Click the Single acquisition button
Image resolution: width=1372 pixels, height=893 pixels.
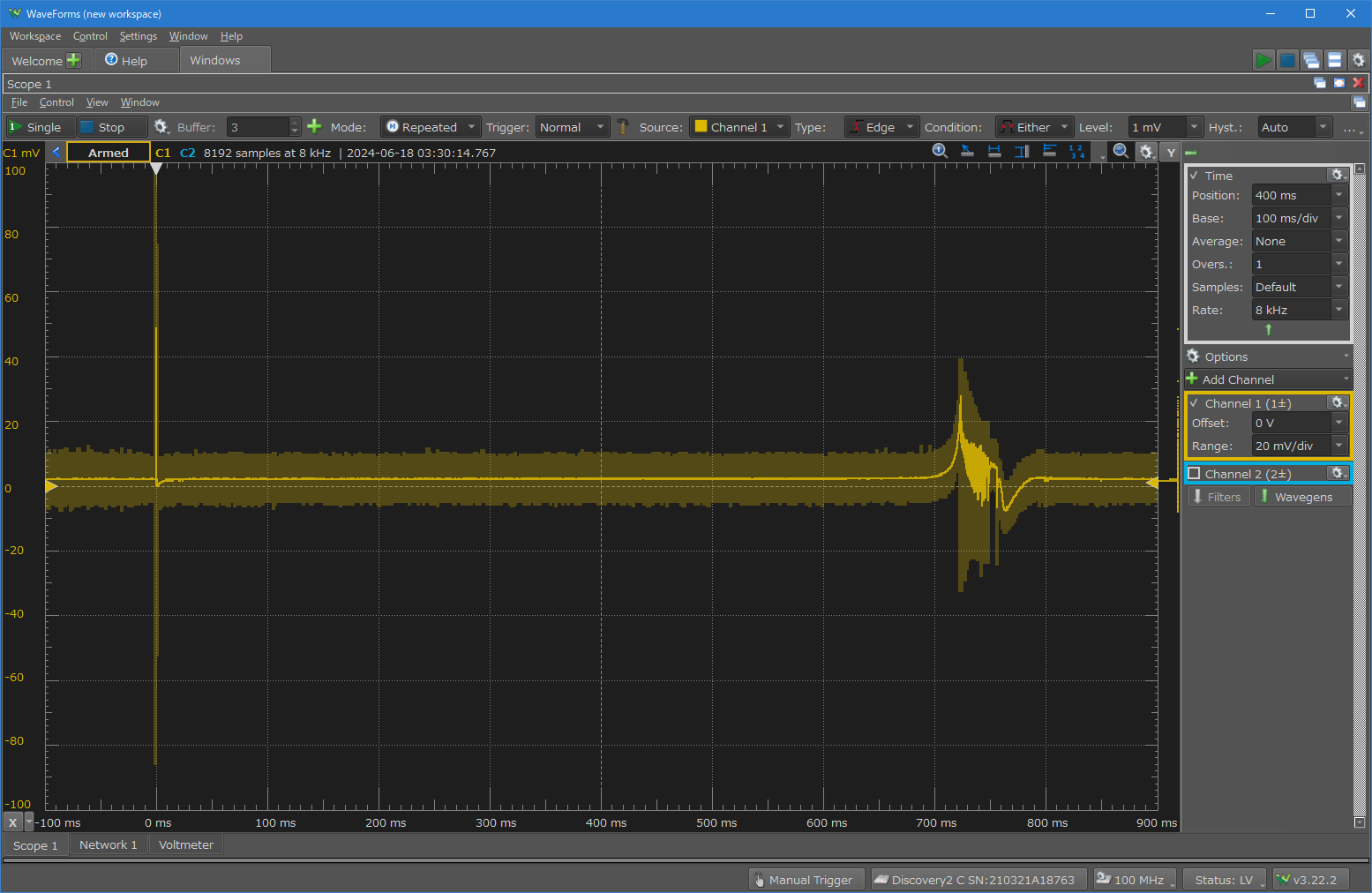pos(41,127)
